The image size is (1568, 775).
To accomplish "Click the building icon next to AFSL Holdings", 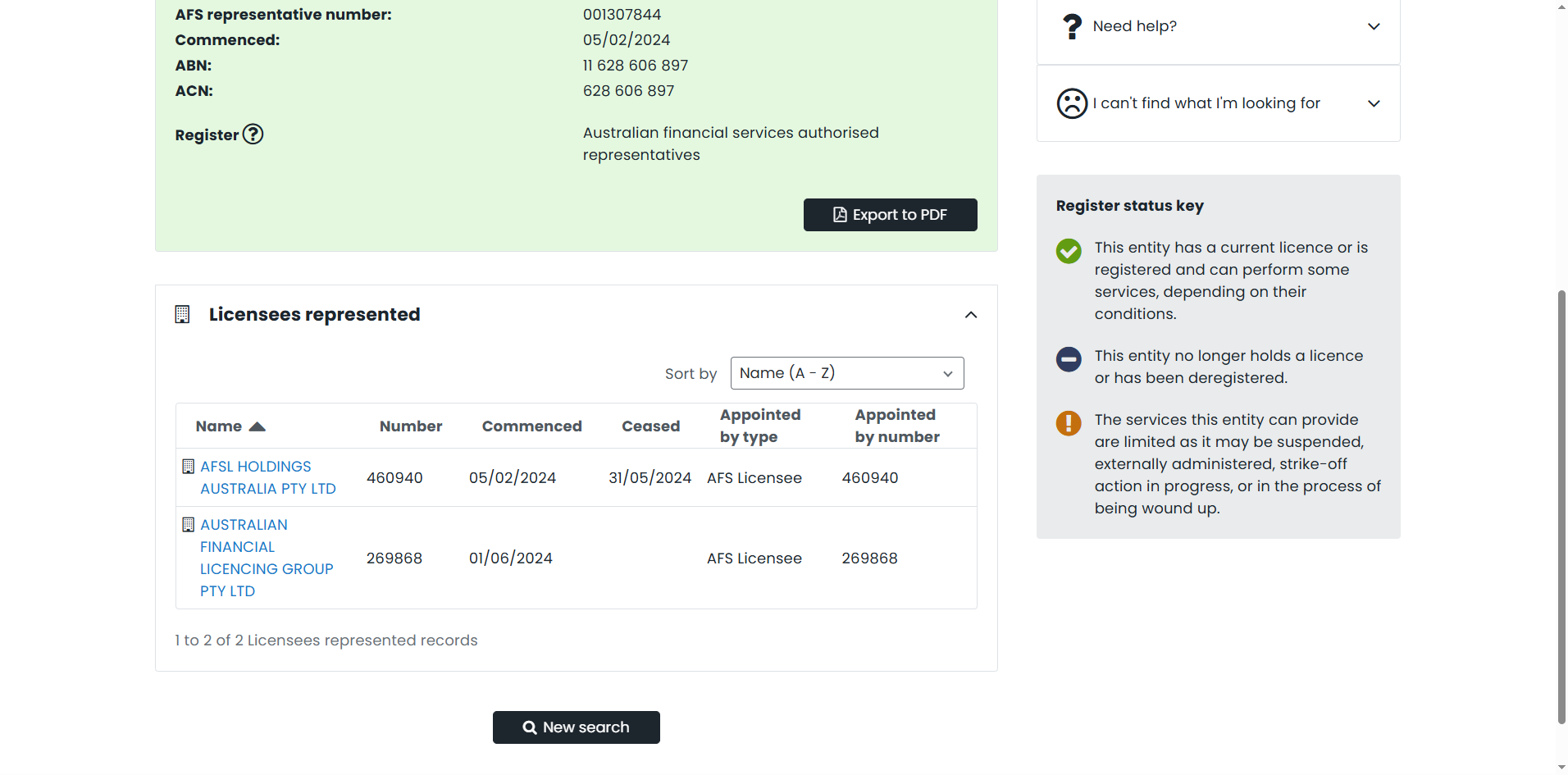I will [x=188, y=467].
